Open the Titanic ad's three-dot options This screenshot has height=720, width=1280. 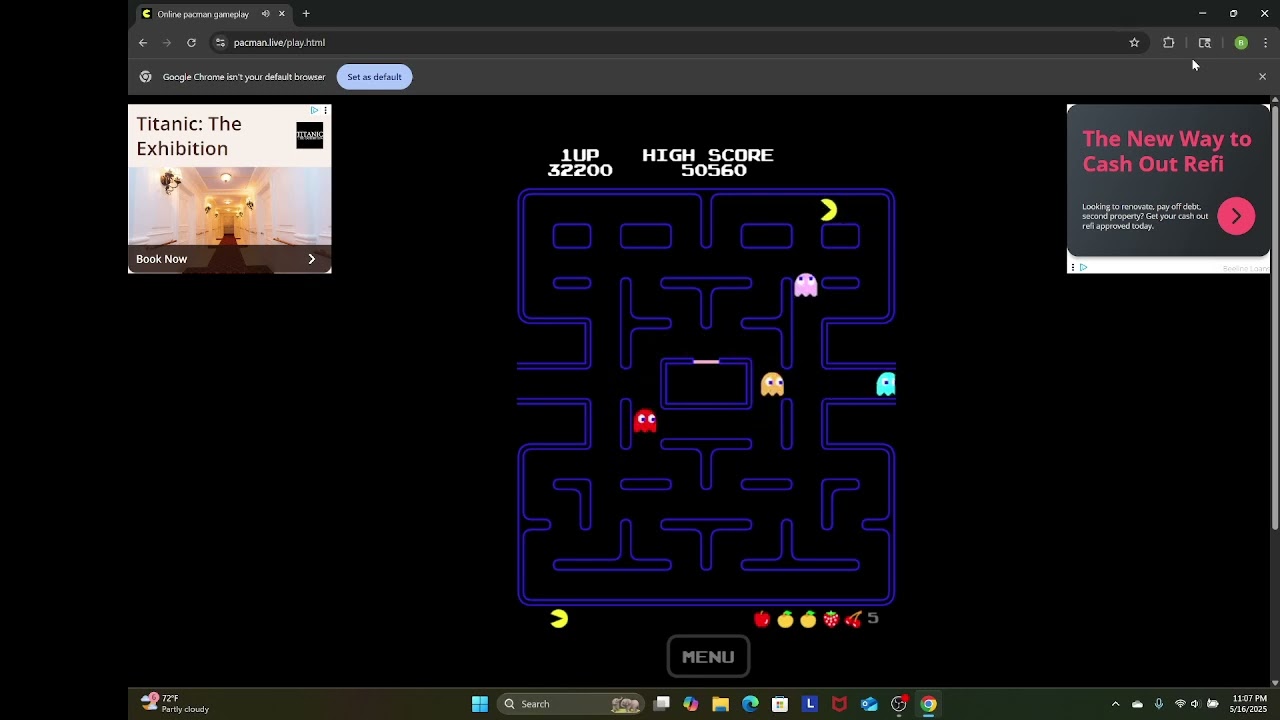[325, 110]
